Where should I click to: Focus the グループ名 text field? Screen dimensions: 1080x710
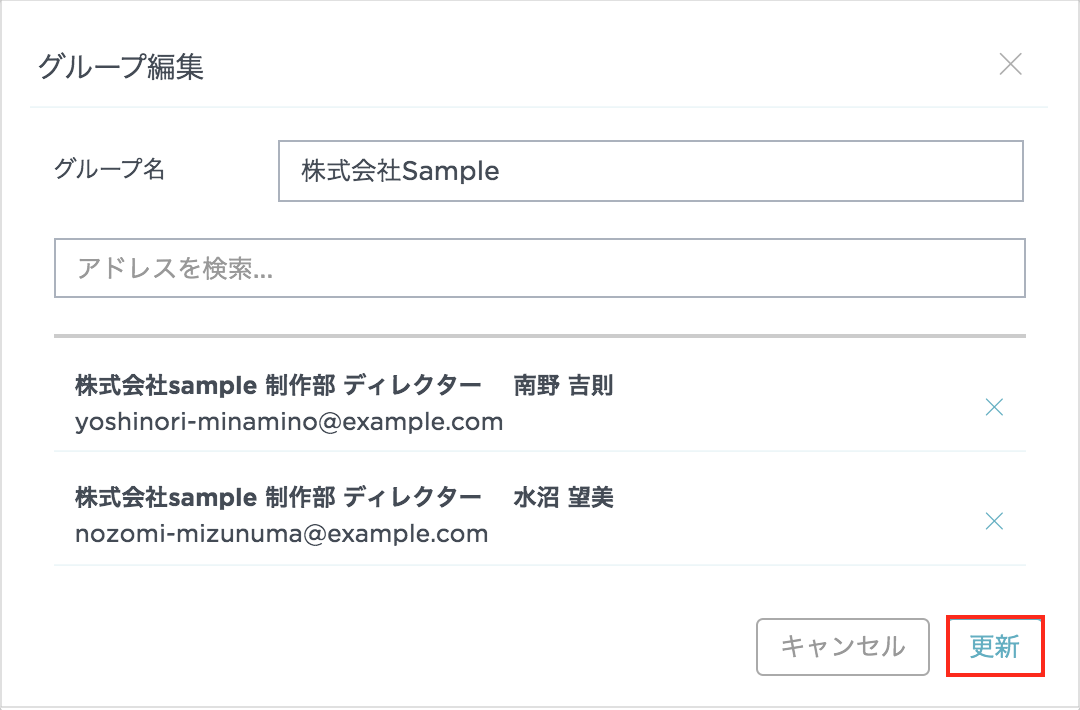click(650, 171)
